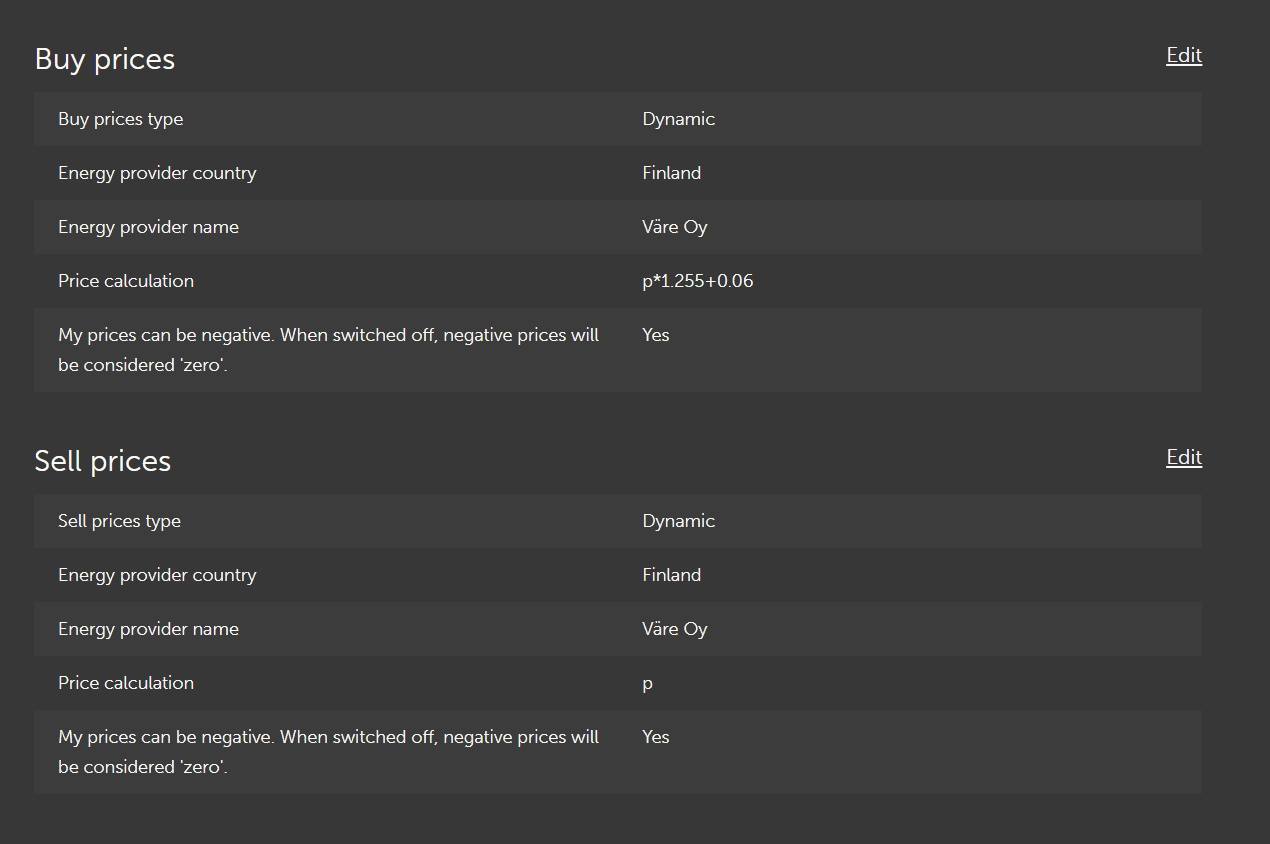This screenshot has width=1270, height=844.
Task: Click Väre Oy provider under Buy prices
Action: pyautogui.click(x=675, y=227)
